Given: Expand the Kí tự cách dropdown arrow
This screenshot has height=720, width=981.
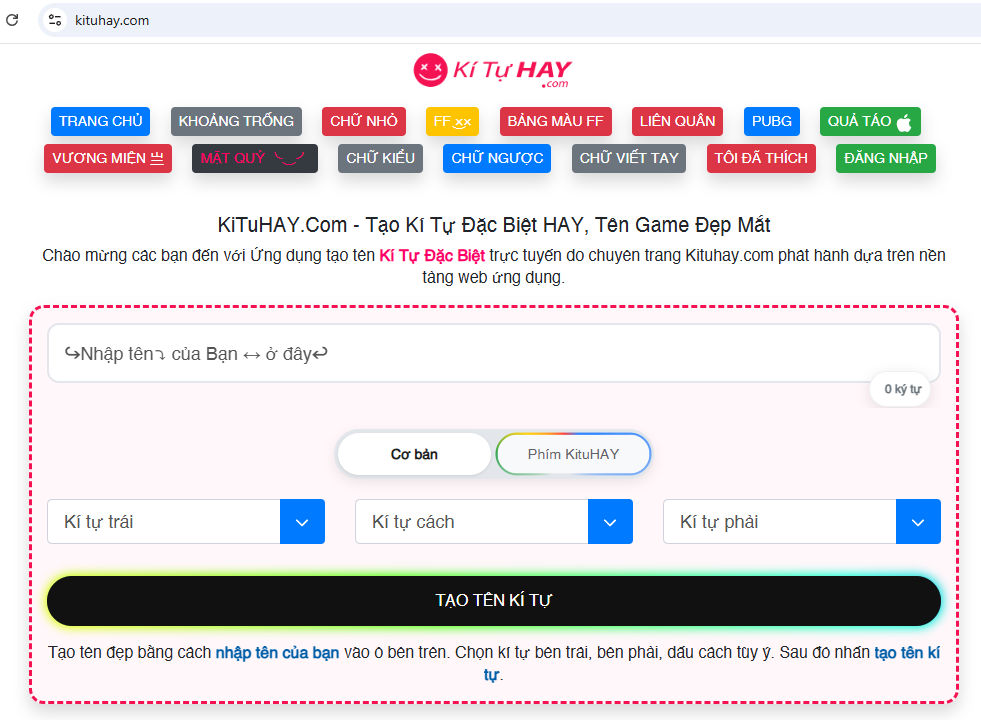Looking at the screenshot, I should [x=610, y=522].
